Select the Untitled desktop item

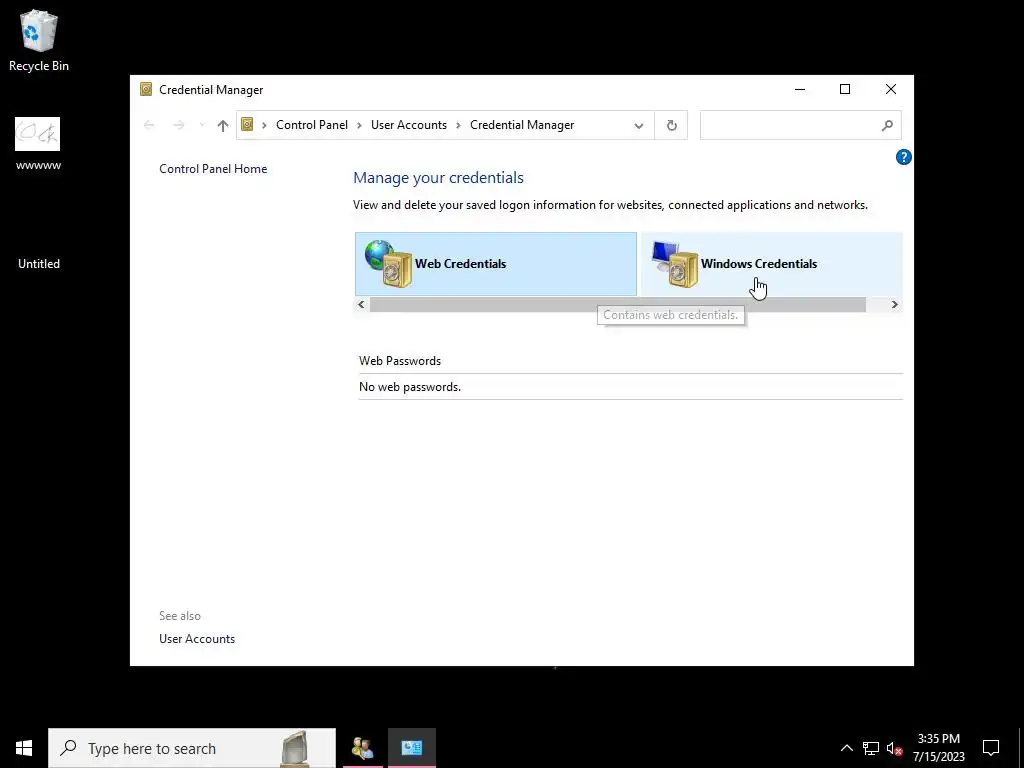click(39, 263)
